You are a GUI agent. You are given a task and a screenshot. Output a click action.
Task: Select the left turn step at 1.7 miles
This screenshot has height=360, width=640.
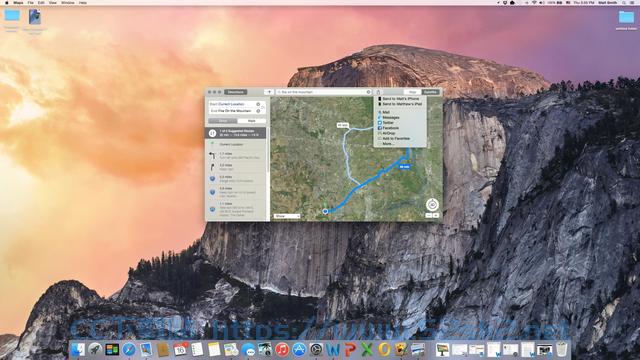(x=237, y=156)
